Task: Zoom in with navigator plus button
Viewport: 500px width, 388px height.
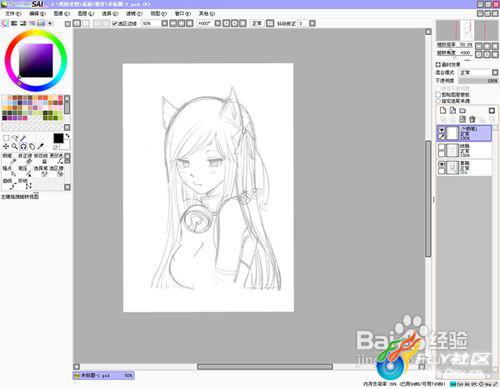Action: [487, 46]
